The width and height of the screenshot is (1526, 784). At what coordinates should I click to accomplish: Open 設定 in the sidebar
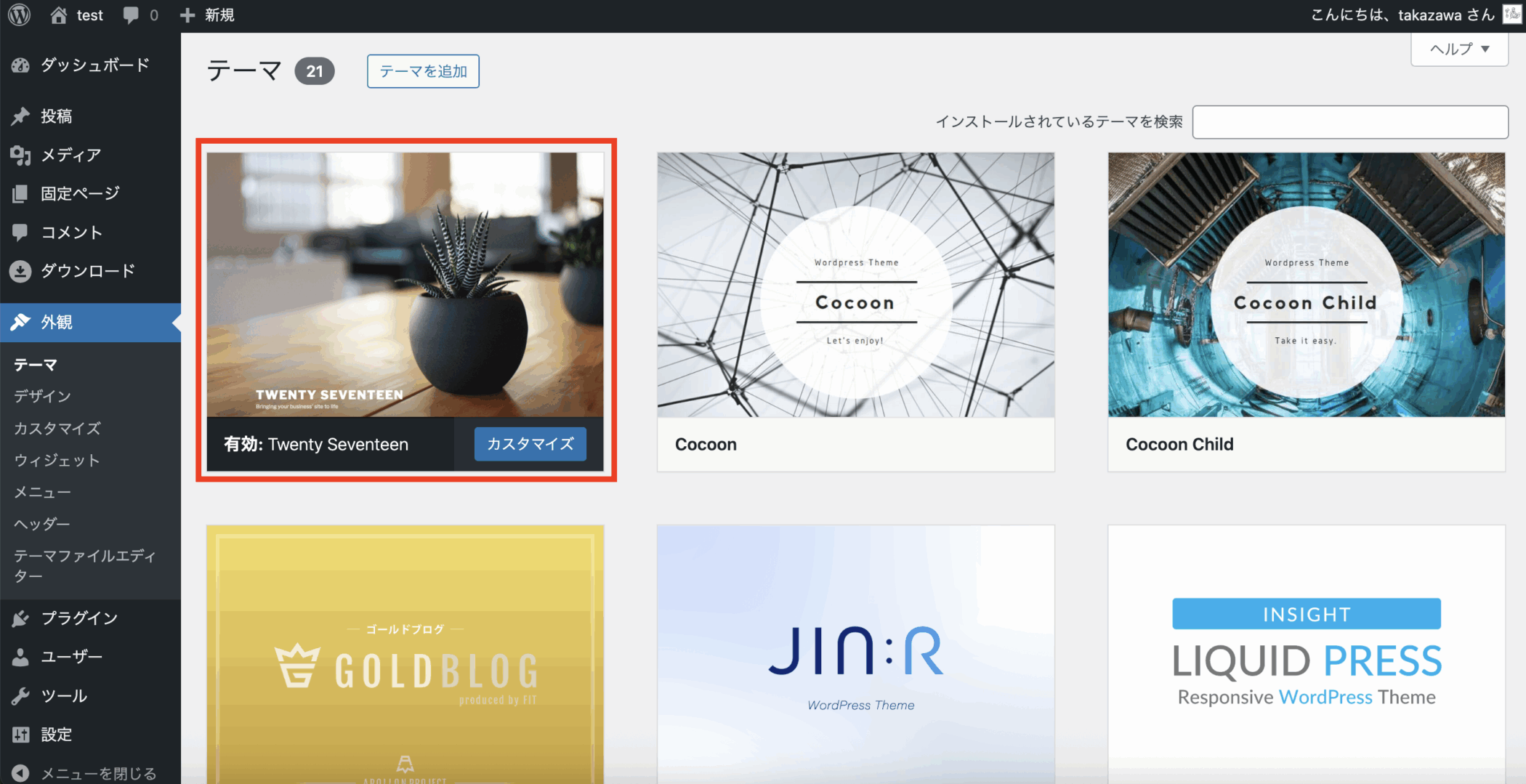tap(56, 735)
